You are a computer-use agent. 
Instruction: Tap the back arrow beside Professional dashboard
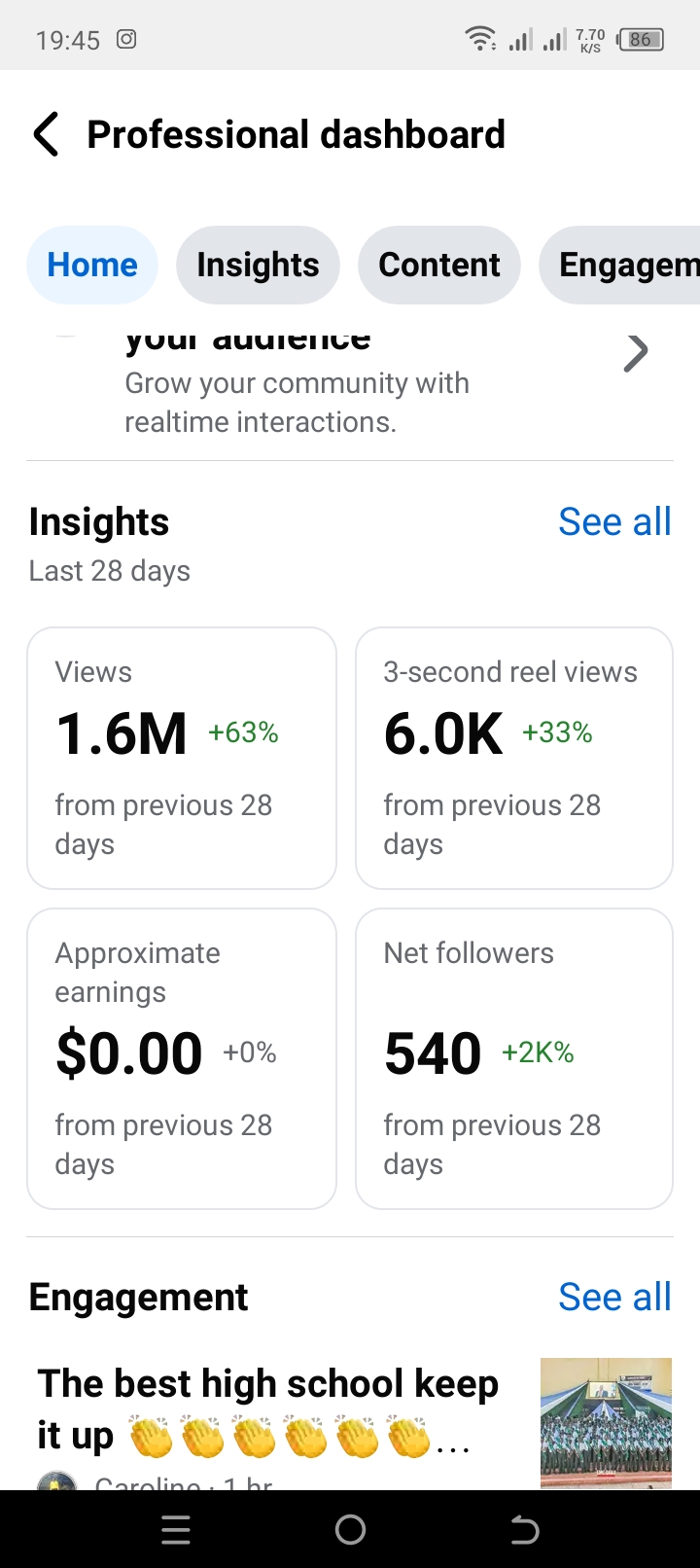pyautogui.click(x=46, y=134)
